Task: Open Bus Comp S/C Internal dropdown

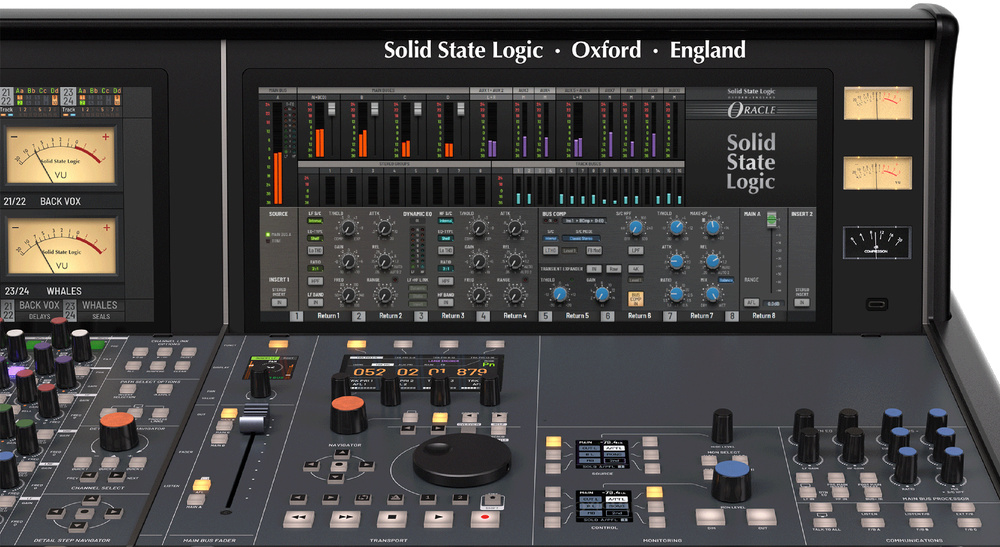Action: pos(551,238)
